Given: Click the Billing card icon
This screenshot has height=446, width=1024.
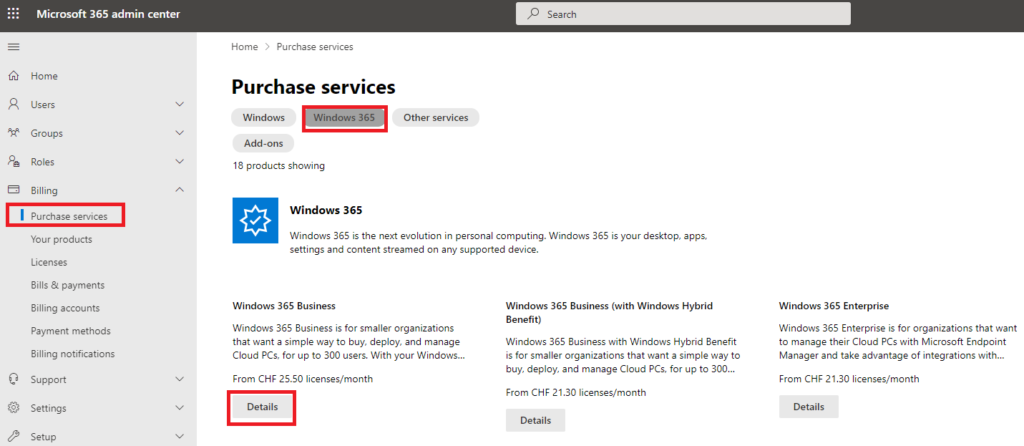Looking at the screenshot, I should click(13, 190).
